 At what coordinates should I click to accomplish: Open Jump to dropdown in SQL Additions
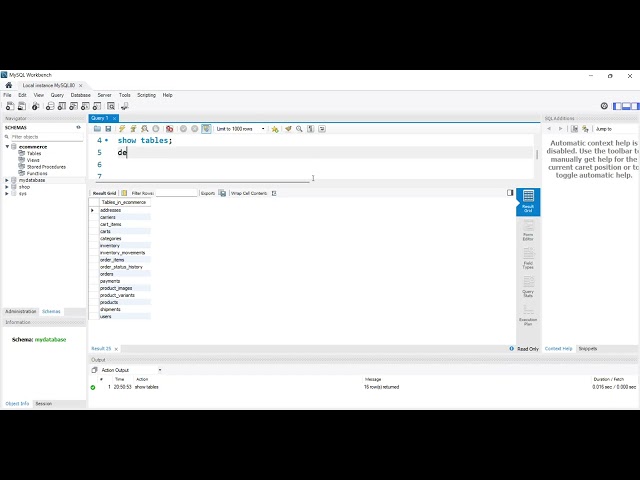(x=616, y=129)
